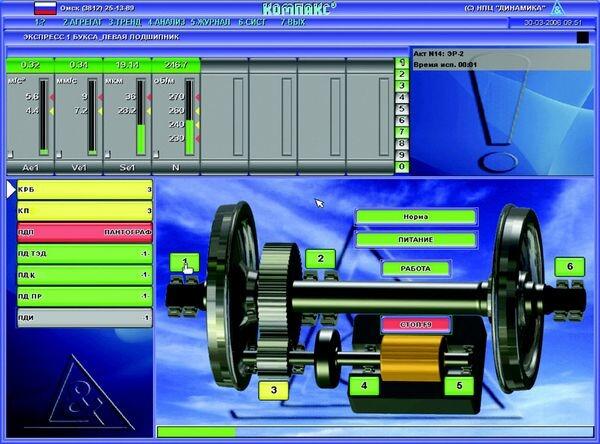This screenshot has height=444, width=600.
Task: Click the Ve1 channel label
Action: click(79, 167)
